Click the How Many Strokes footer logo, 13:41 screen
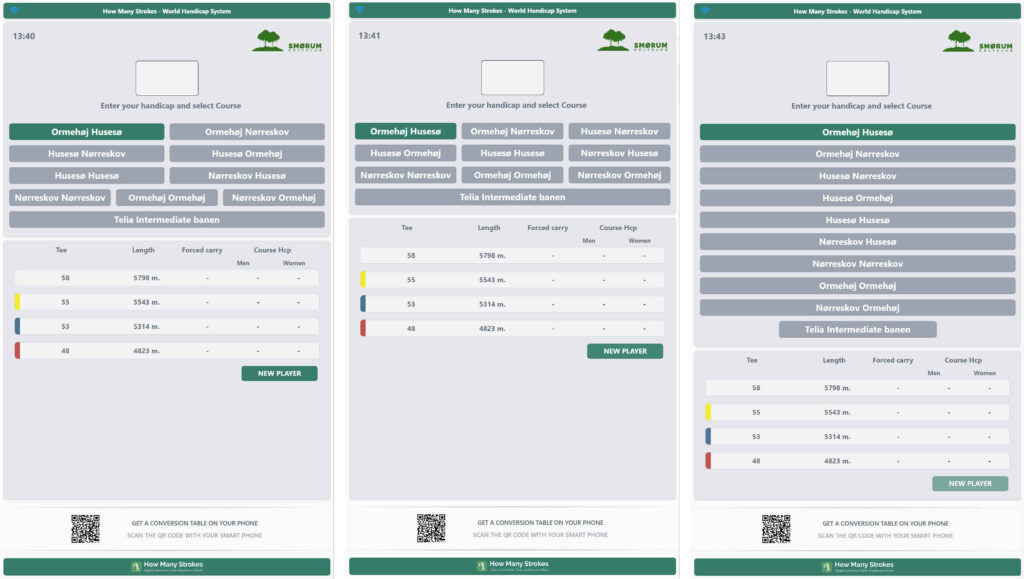 [x=513, y=565]
